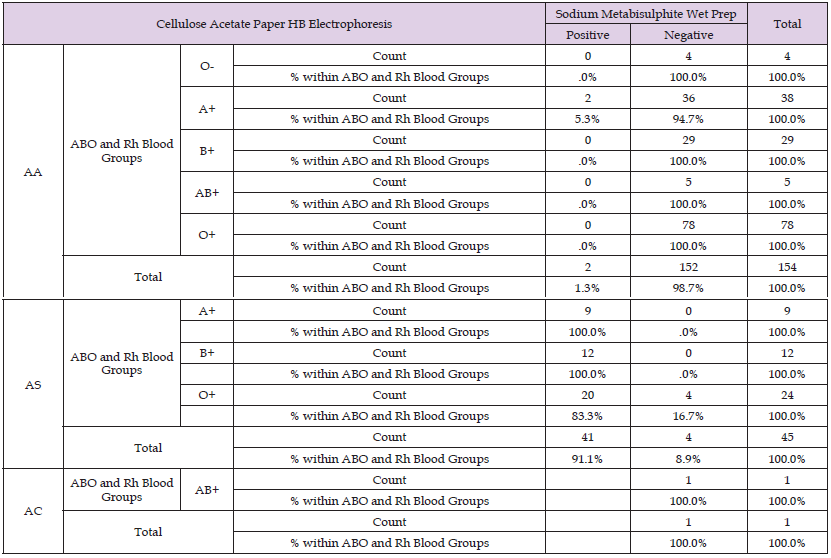Click the 'Count' label in the O- row
This screenshot has height=558, width=831.
389,56
